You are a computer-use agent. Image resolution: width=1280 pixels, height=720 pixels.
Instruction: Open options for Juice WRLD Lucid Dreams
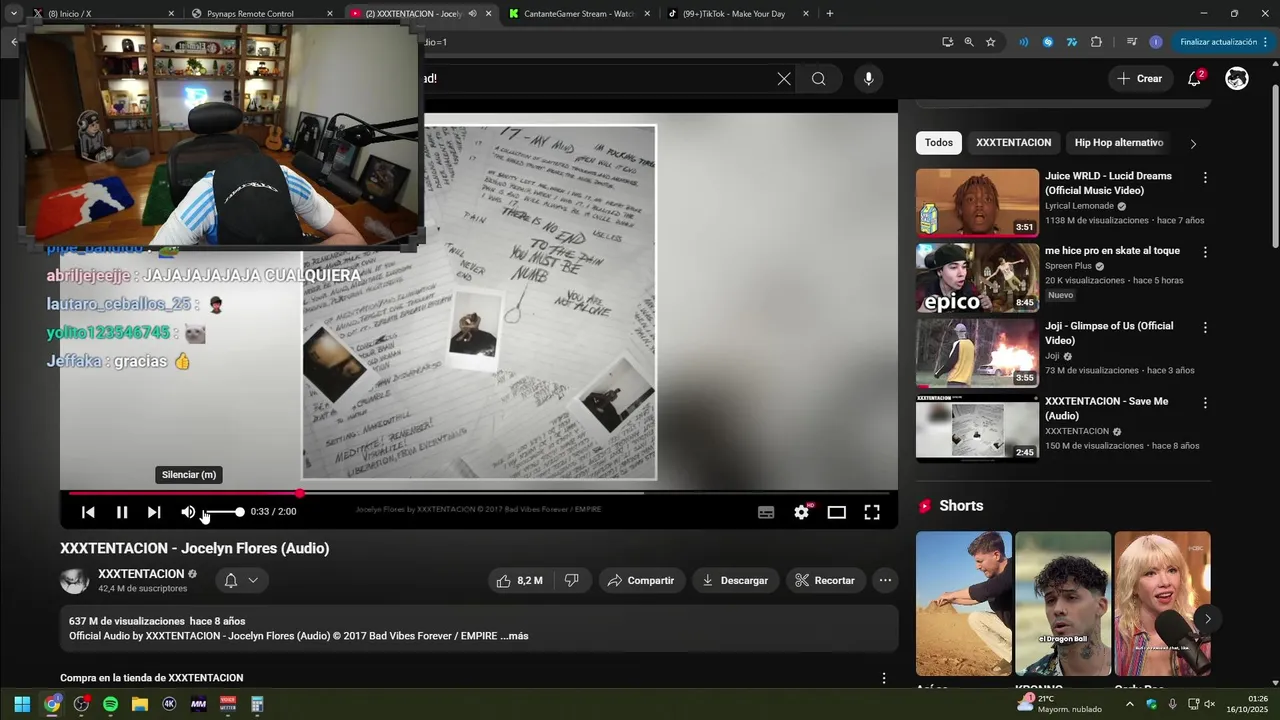pos(1205,177)
